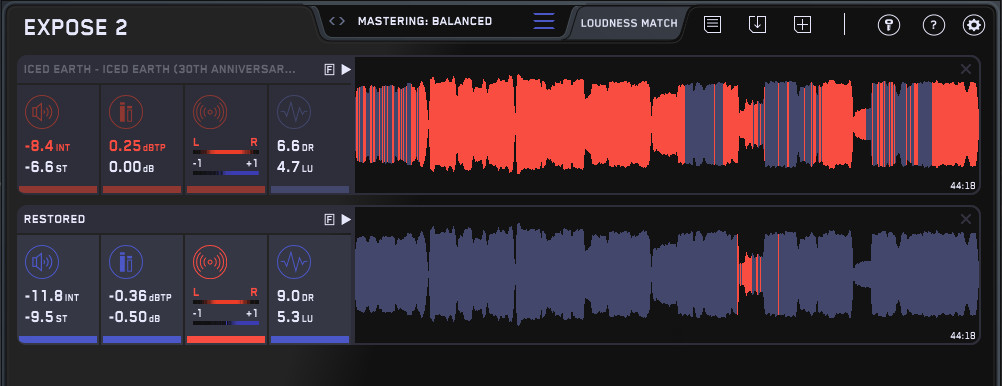
Task: Click the -0.50 dB peak value
Action: (134, 318)
